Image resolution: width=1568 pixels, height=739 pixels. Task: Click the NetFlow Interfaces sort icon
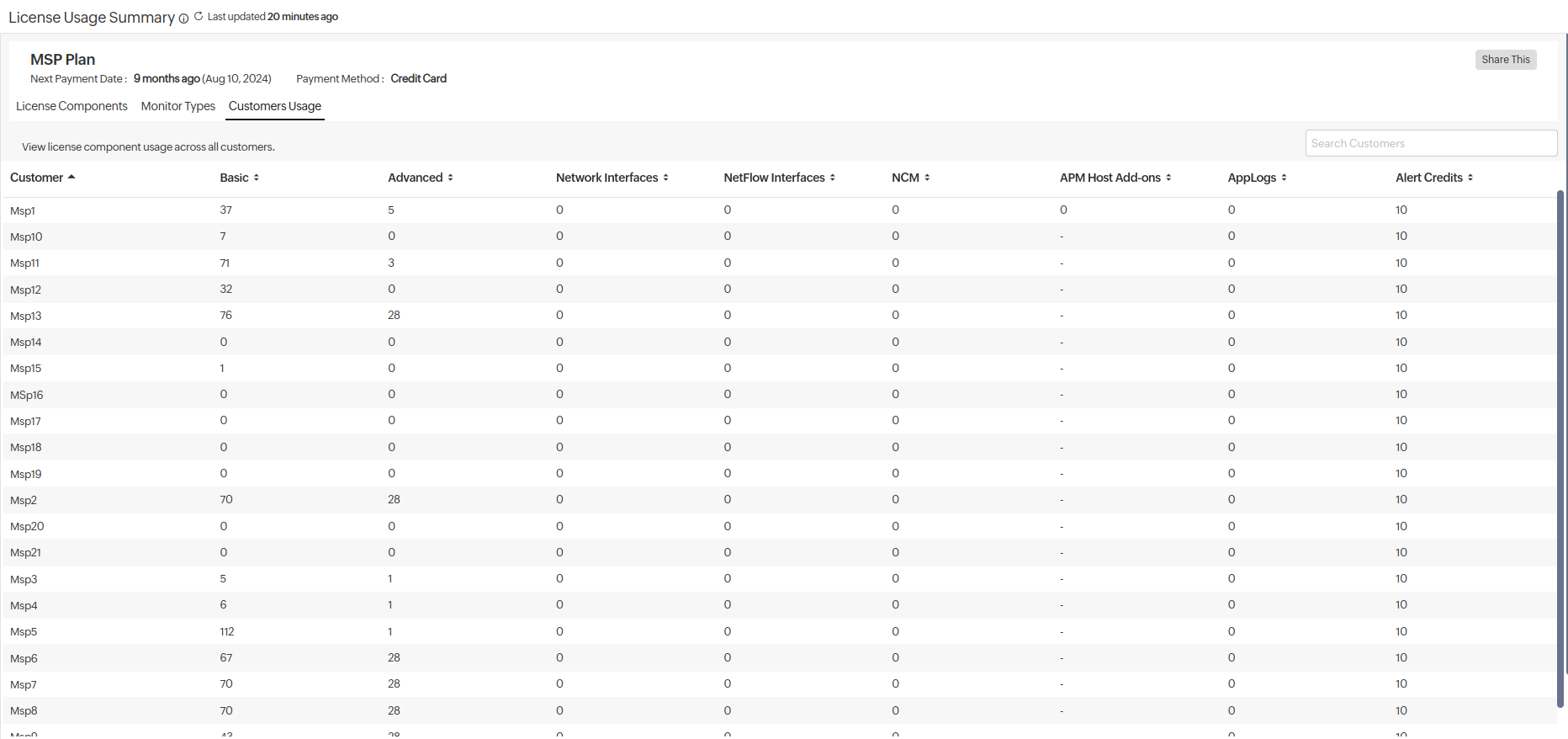click(x=833, y=178)
